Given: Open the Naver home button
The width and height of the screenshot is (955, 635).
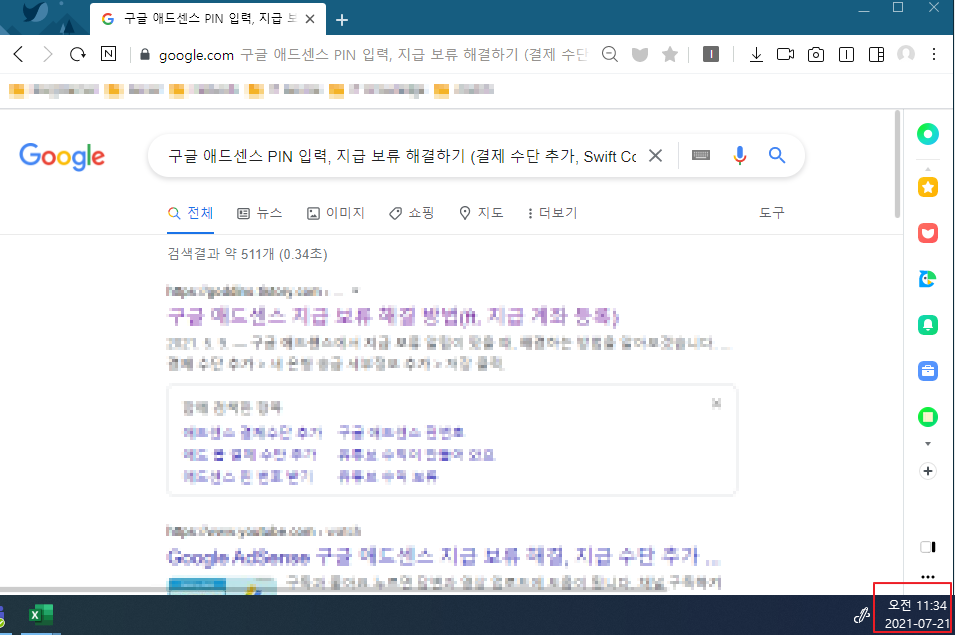Looking at the screenshot, I should [x=108, y=54].
